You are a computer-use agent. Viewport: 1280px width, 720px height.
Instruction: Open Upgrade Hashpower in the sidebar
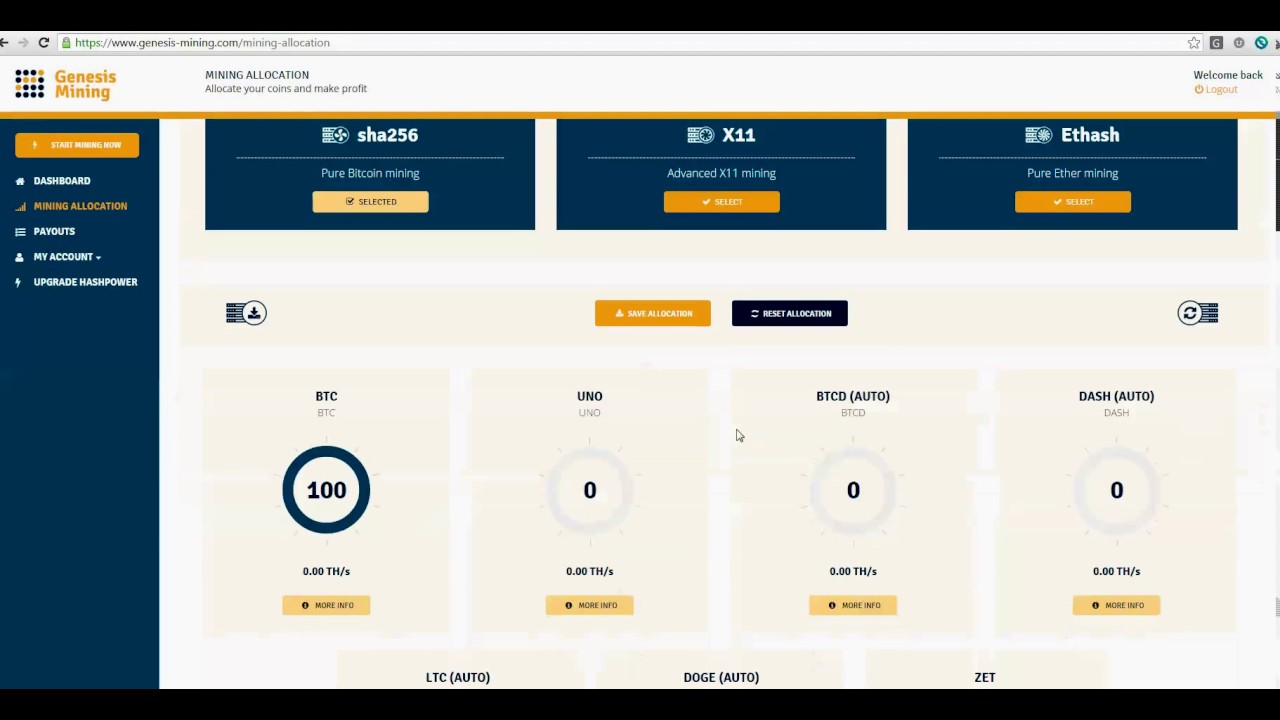tap(85, 282)
